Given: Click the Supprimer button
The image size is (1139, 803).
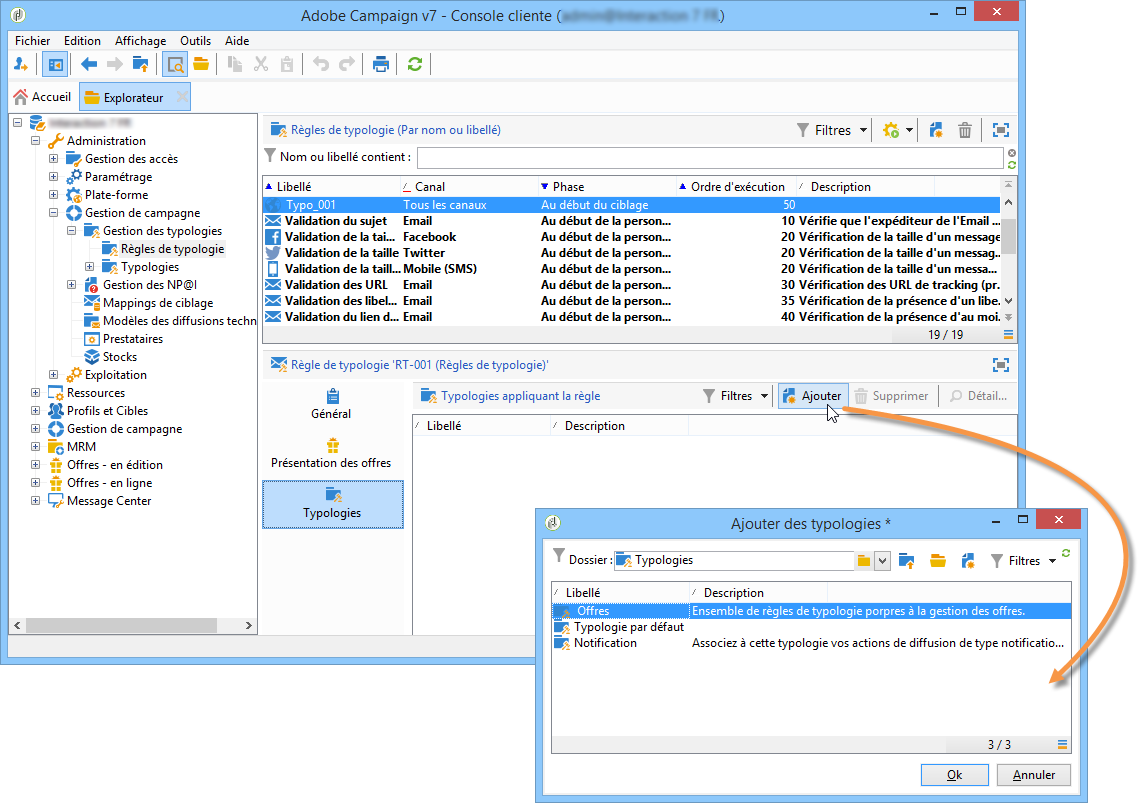Looking at the screenshot, I should click(x=891, y=396).
